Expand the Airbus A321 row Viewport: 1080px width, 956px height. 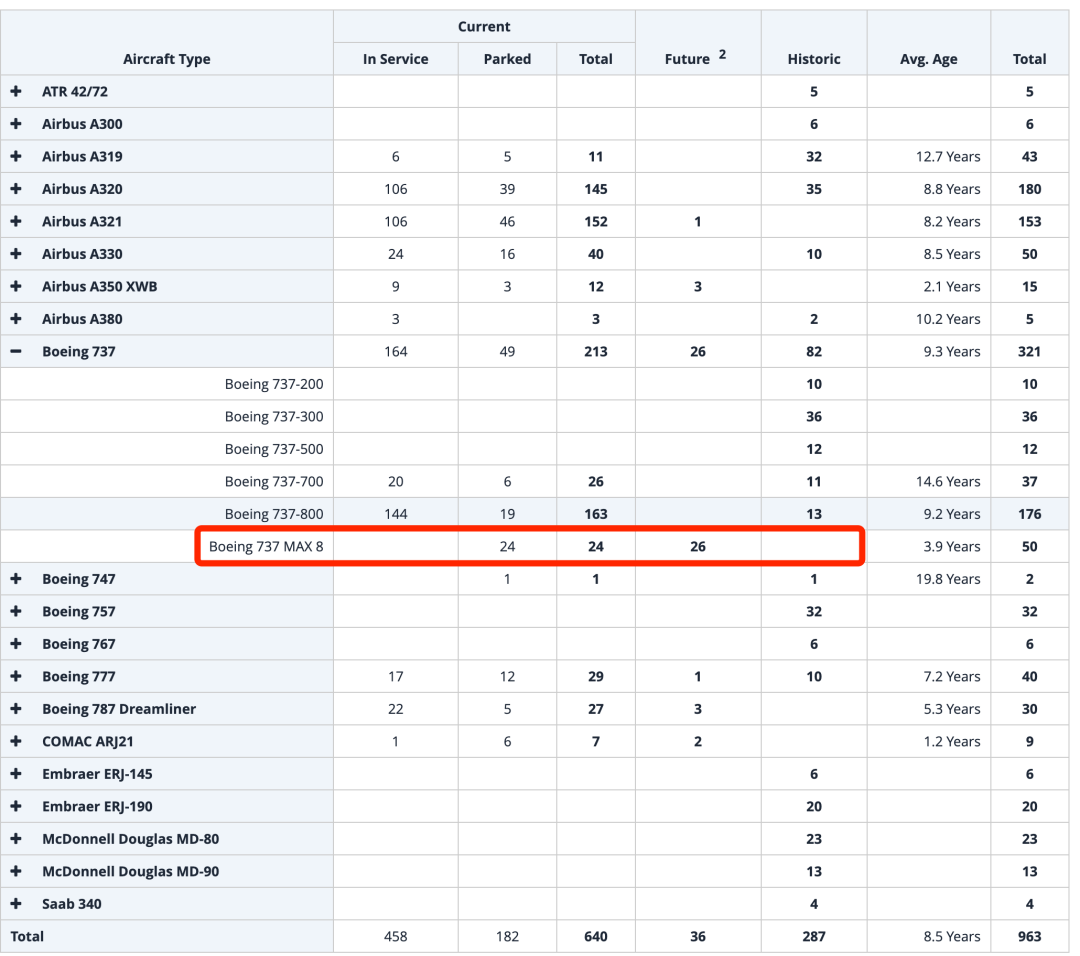(16, 221)
